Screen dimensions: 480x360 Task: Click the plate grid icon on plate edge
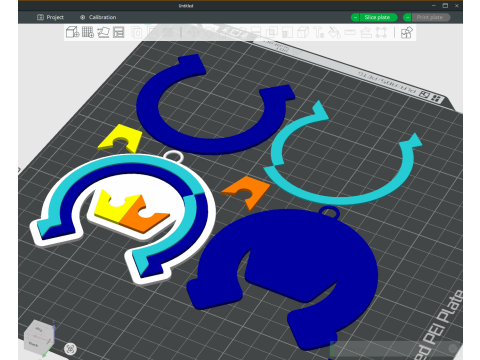coord(436,98)
